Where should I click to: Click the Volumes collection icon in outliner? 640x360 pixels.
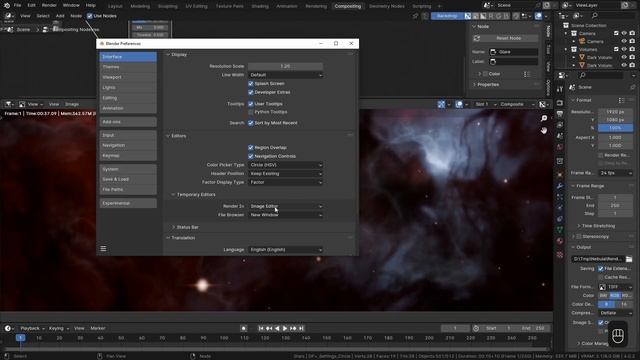coord(574,49)
